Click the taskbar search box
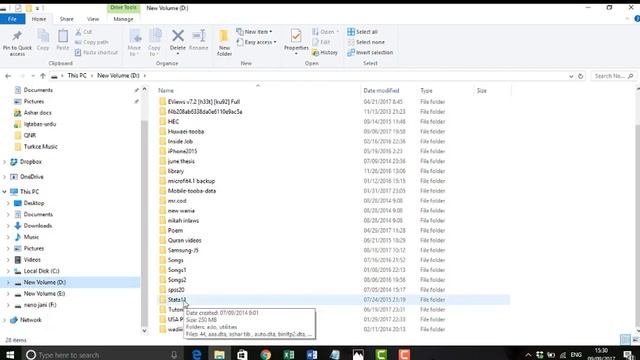Image resolution: width=640 pixels, height=360 pixels. [x=103, y=355]
